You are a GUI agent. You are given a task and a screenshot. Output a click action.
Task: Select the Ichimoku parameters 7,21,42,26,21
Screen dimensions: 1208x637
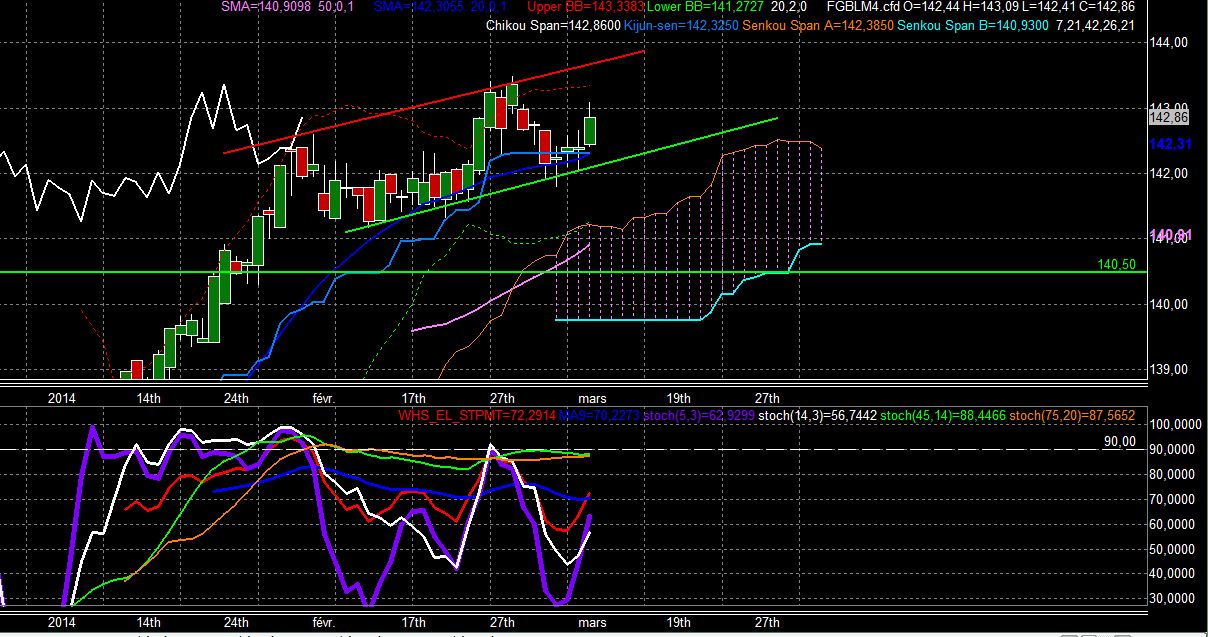coord(1095,25)
